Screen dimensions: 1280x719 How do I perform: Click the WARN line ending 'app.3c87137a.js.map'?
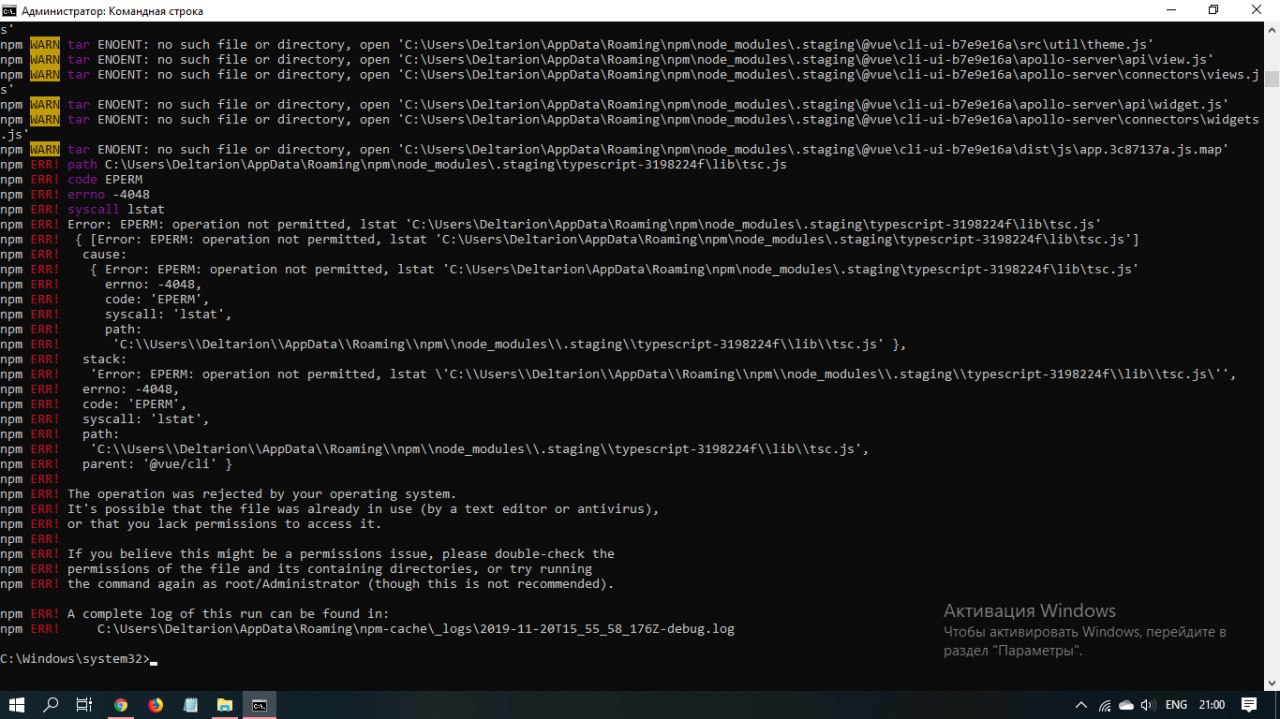tap(614, 149)
